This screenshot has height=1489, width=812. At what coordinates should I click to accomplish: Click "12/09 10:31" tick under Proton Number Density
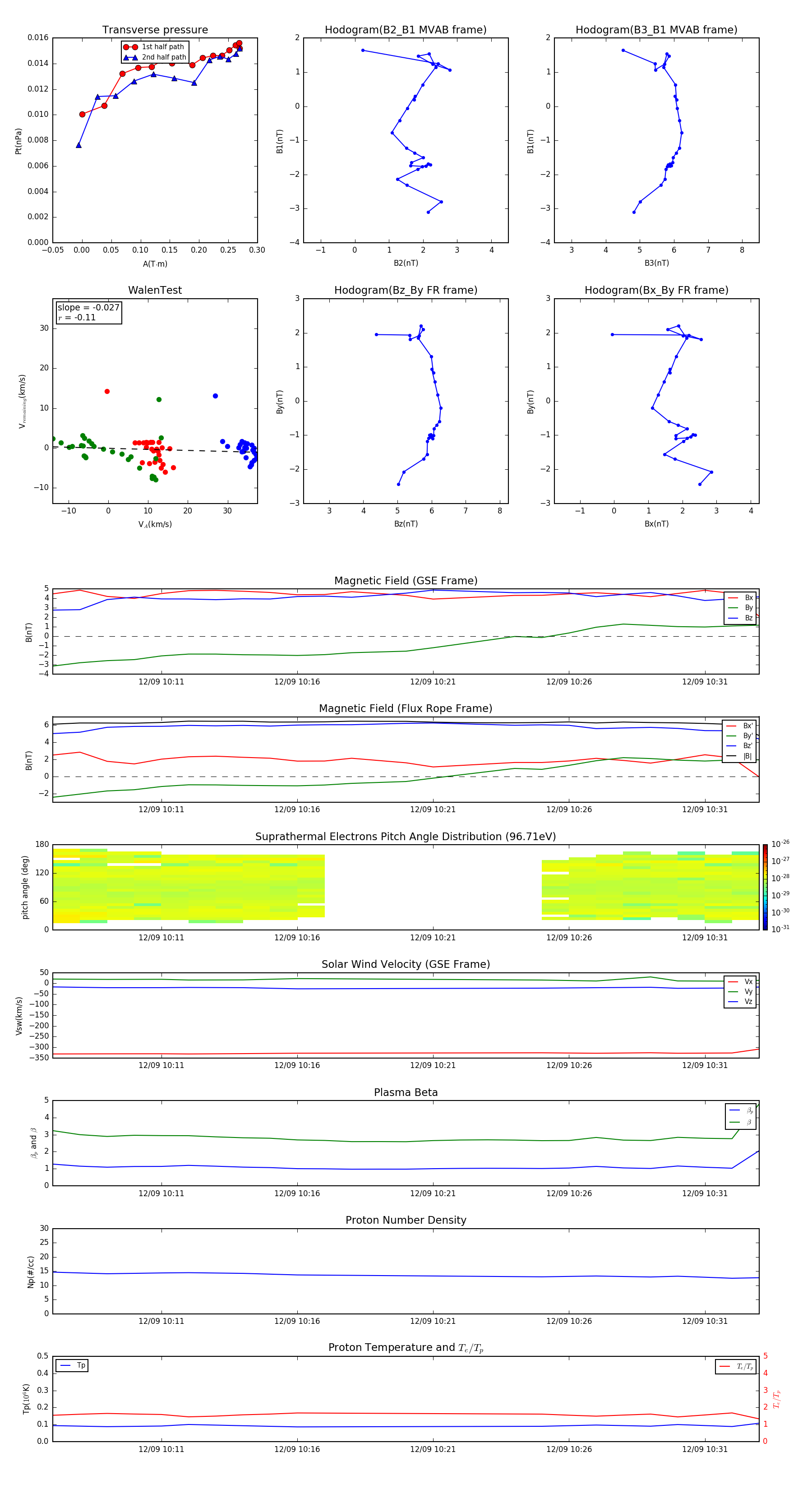point(705,1321)
